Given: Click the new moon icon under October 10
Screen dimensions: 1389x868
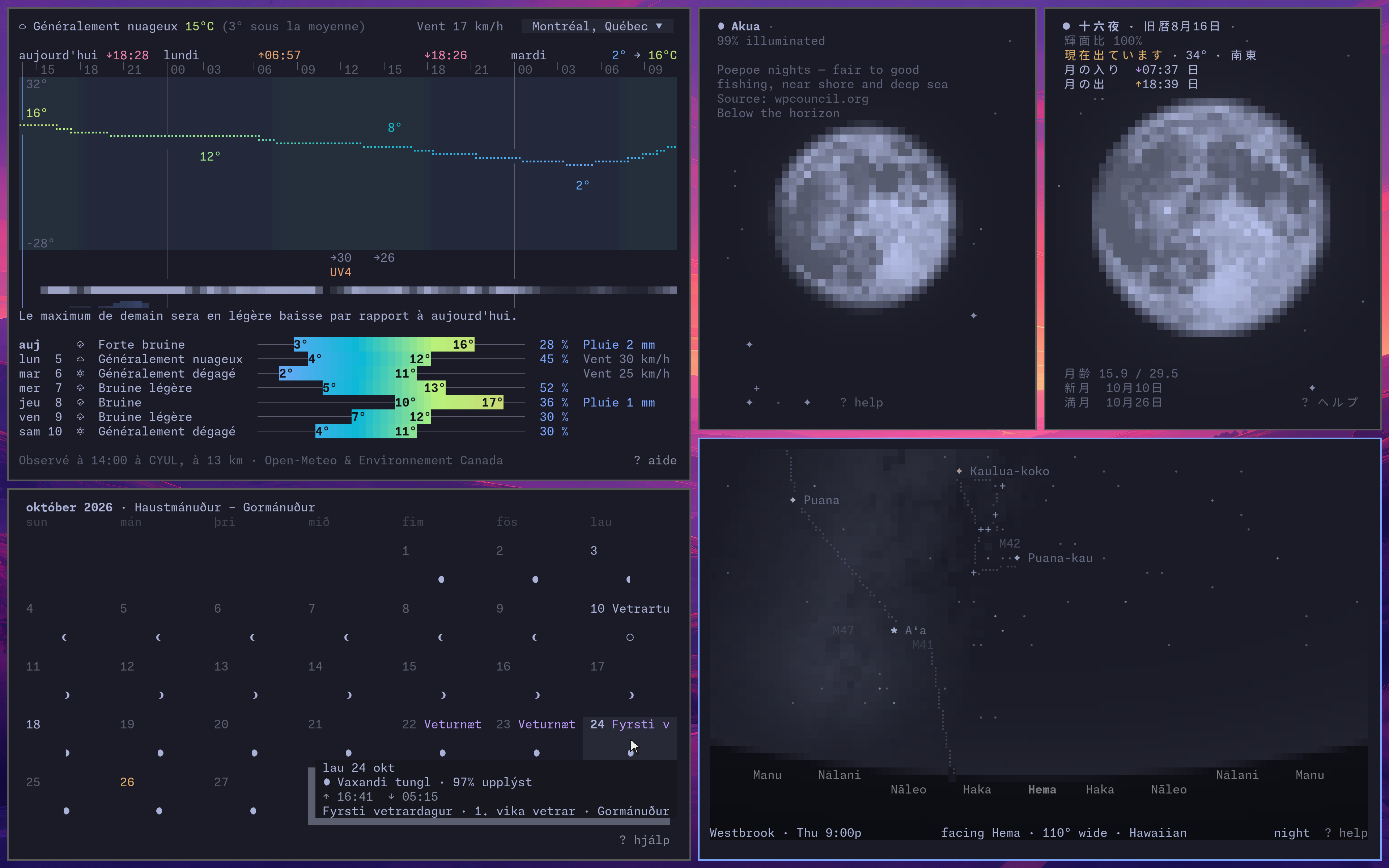Looking at the screenshot, I should pos(630,637).
